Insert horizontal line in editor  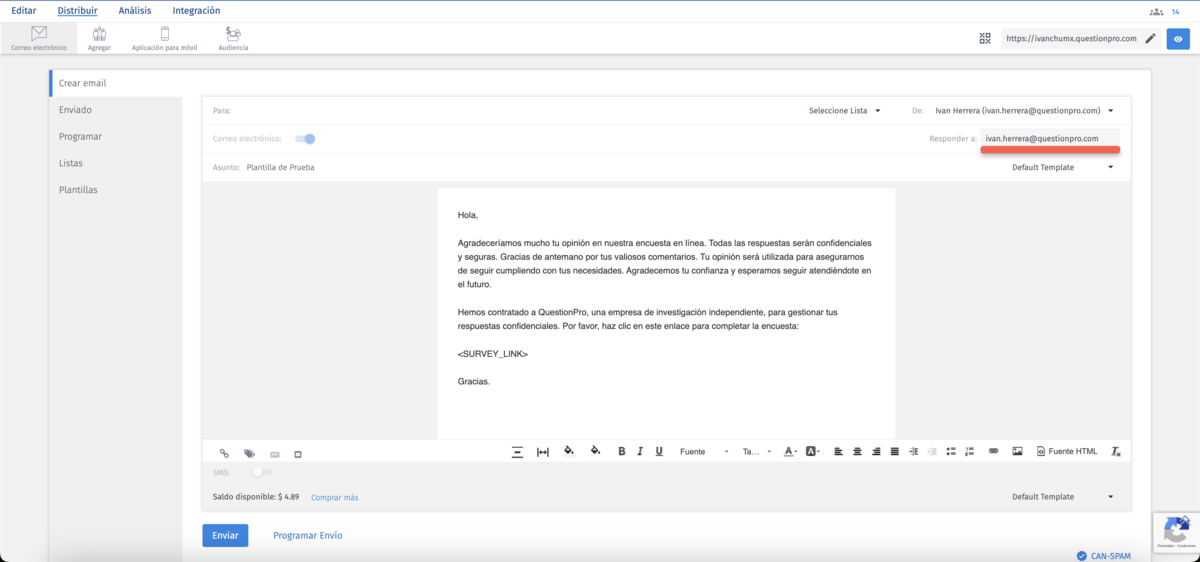click(x=517, y=452)
